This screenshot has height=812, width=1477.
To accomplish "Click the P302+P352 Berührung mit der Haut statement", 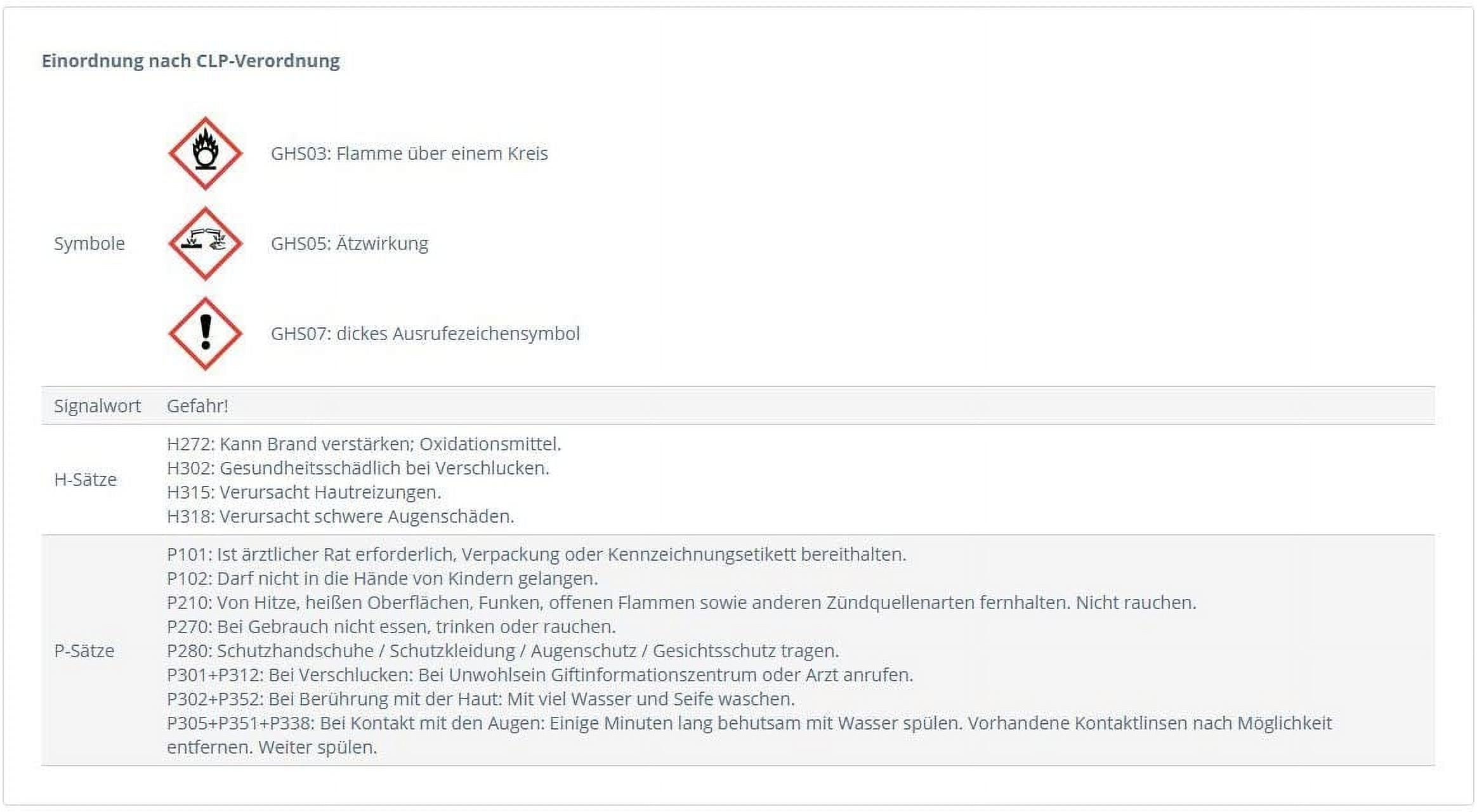I will (480, 699).
